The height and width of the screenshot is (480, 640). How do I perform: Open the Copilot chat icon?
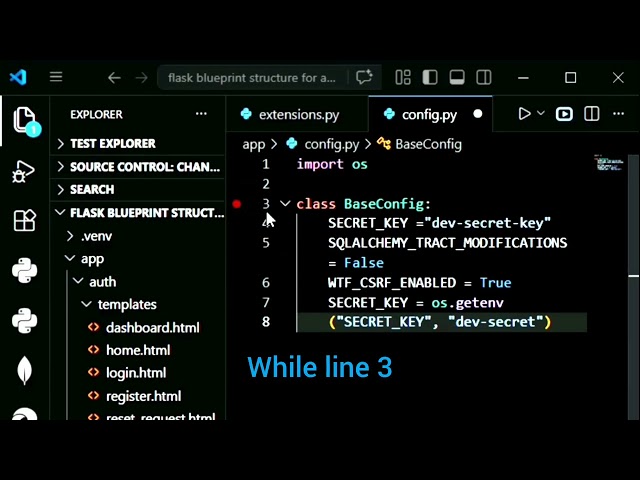(364, 77)
